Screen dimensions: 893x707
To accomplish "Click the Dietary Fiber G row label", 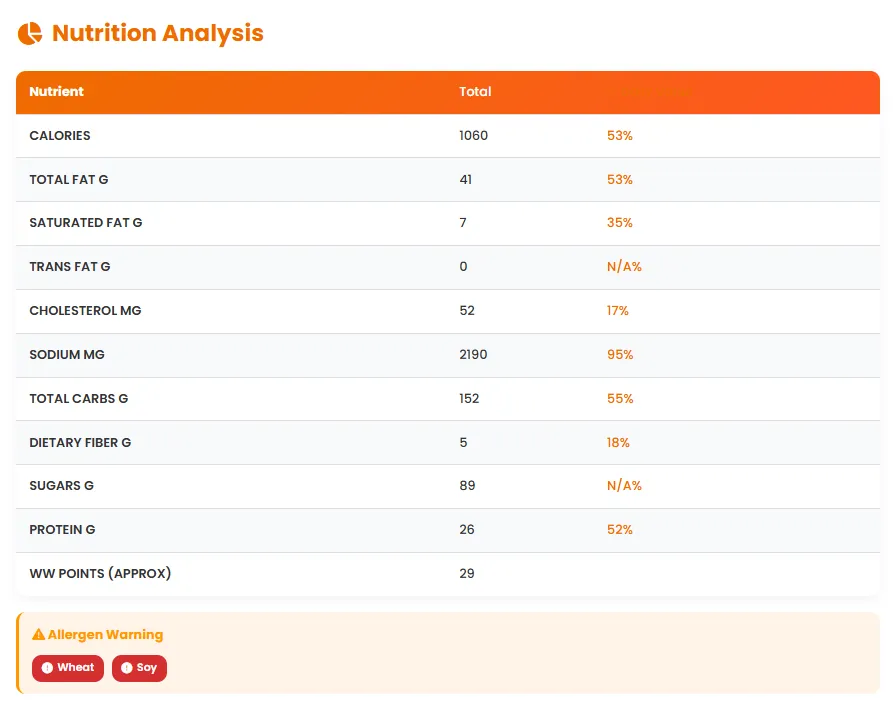I will pos(80,442).
